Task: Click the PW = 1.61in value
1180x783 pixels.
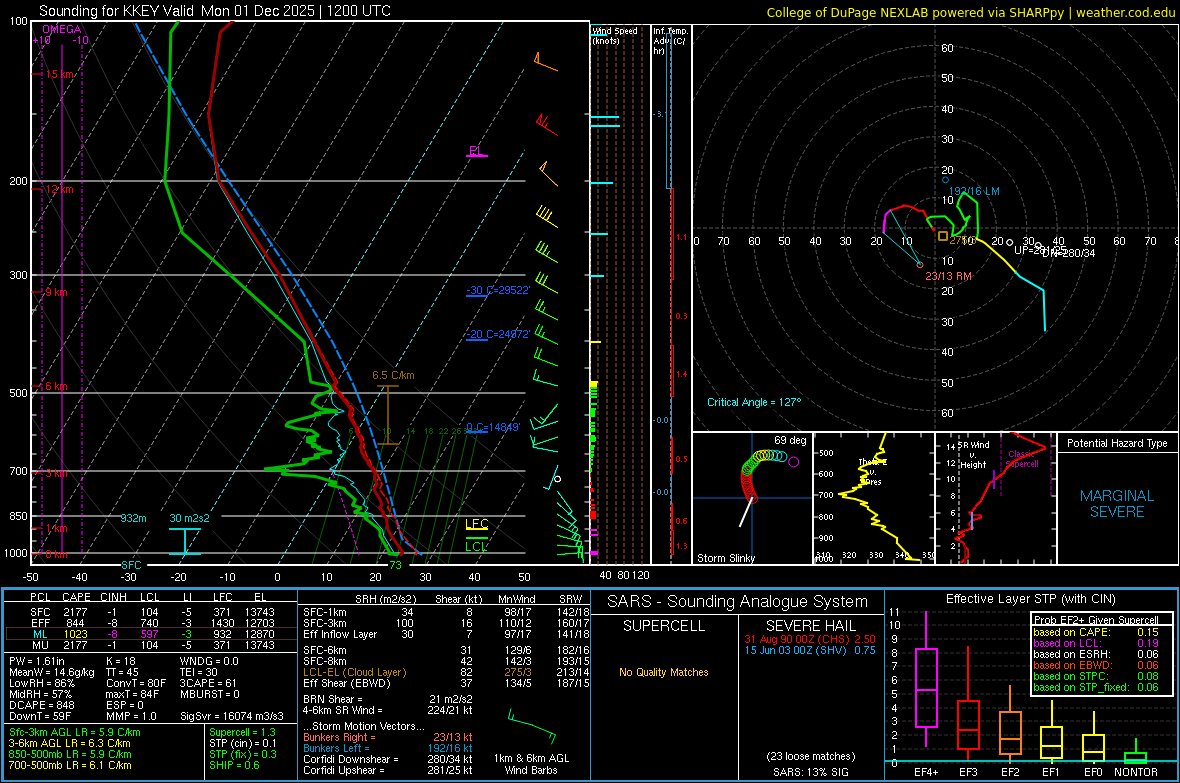Action: tap(37, 661)
